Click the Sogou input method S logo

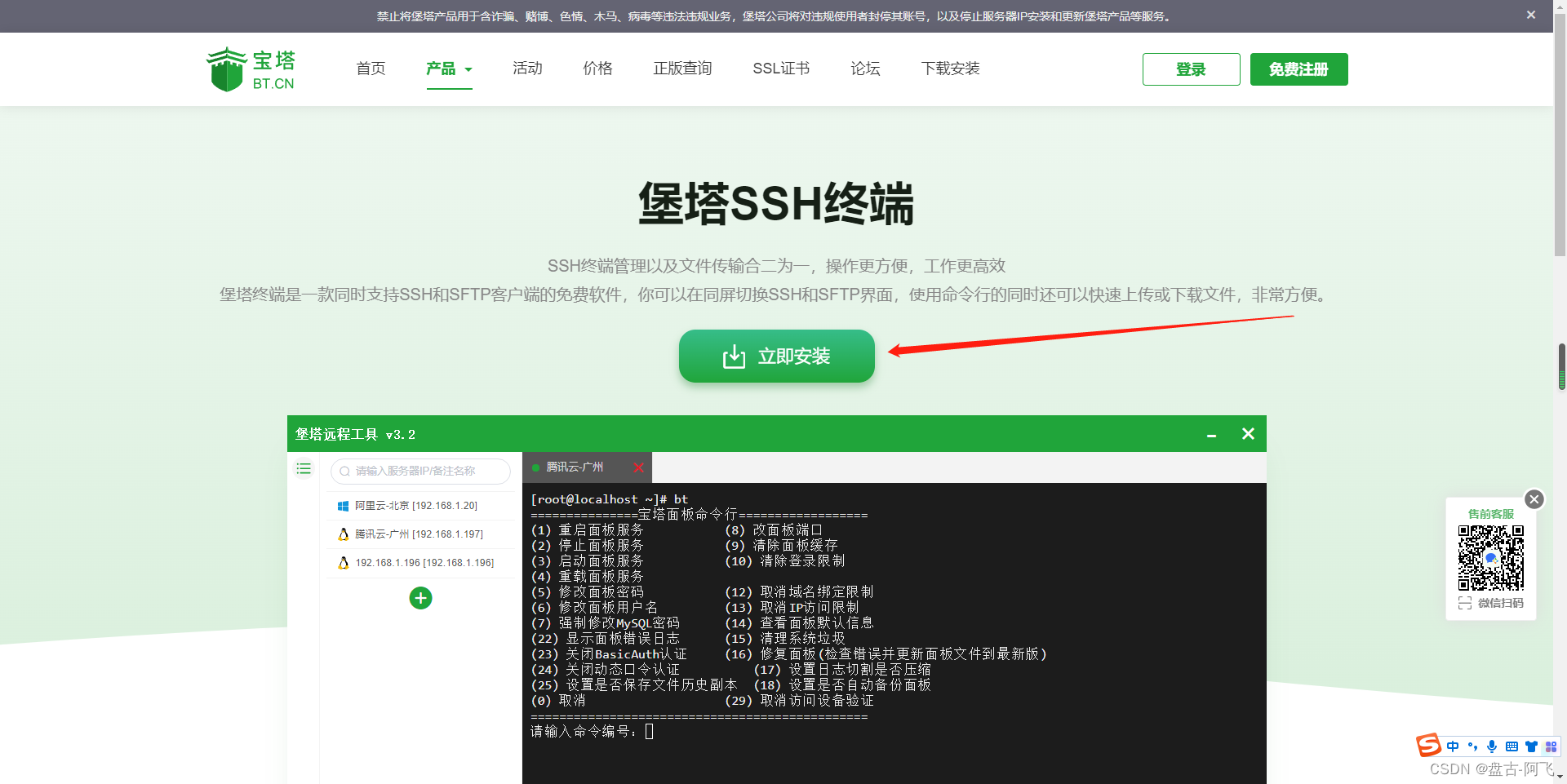click(x=1429, y=745)
